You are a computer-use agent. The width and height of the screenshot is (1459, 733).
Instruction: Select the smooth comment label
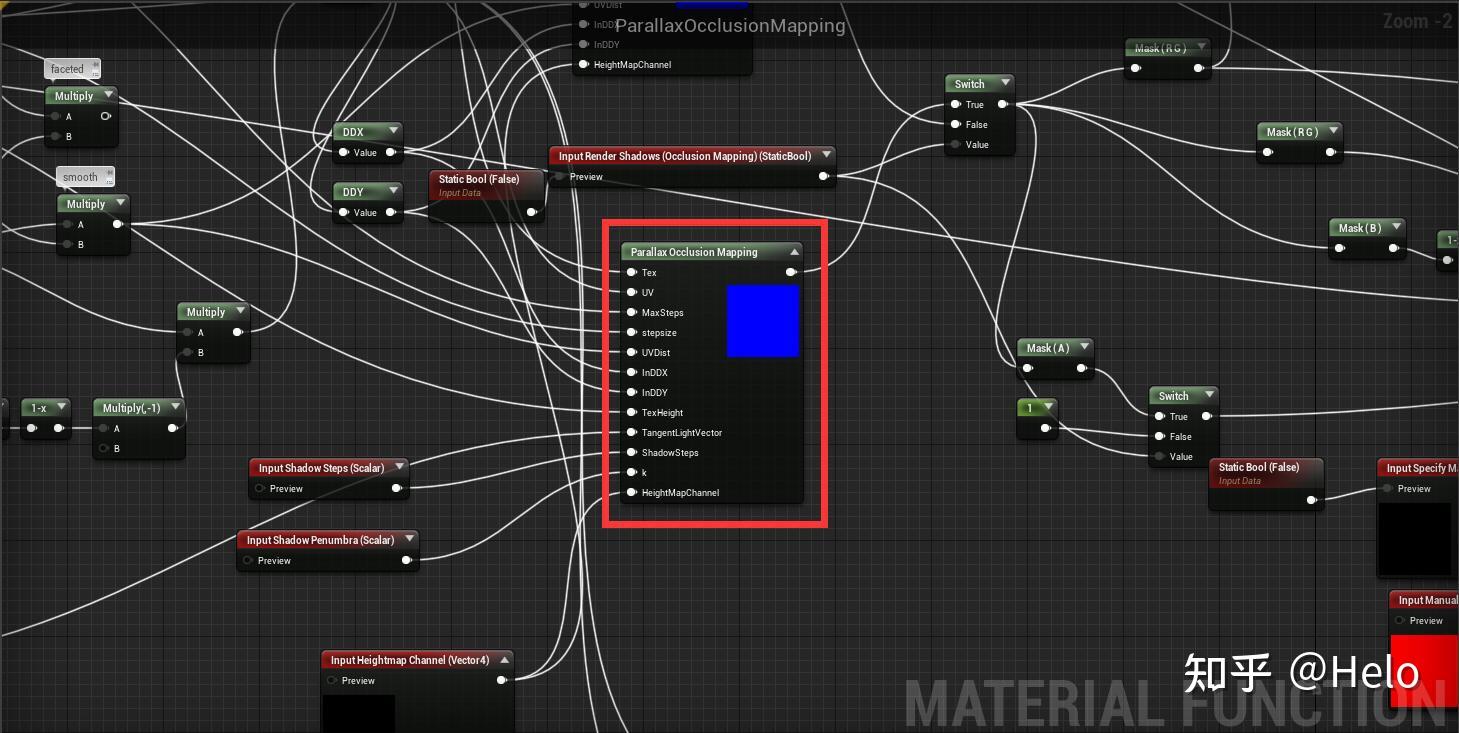tap(79, 176)
